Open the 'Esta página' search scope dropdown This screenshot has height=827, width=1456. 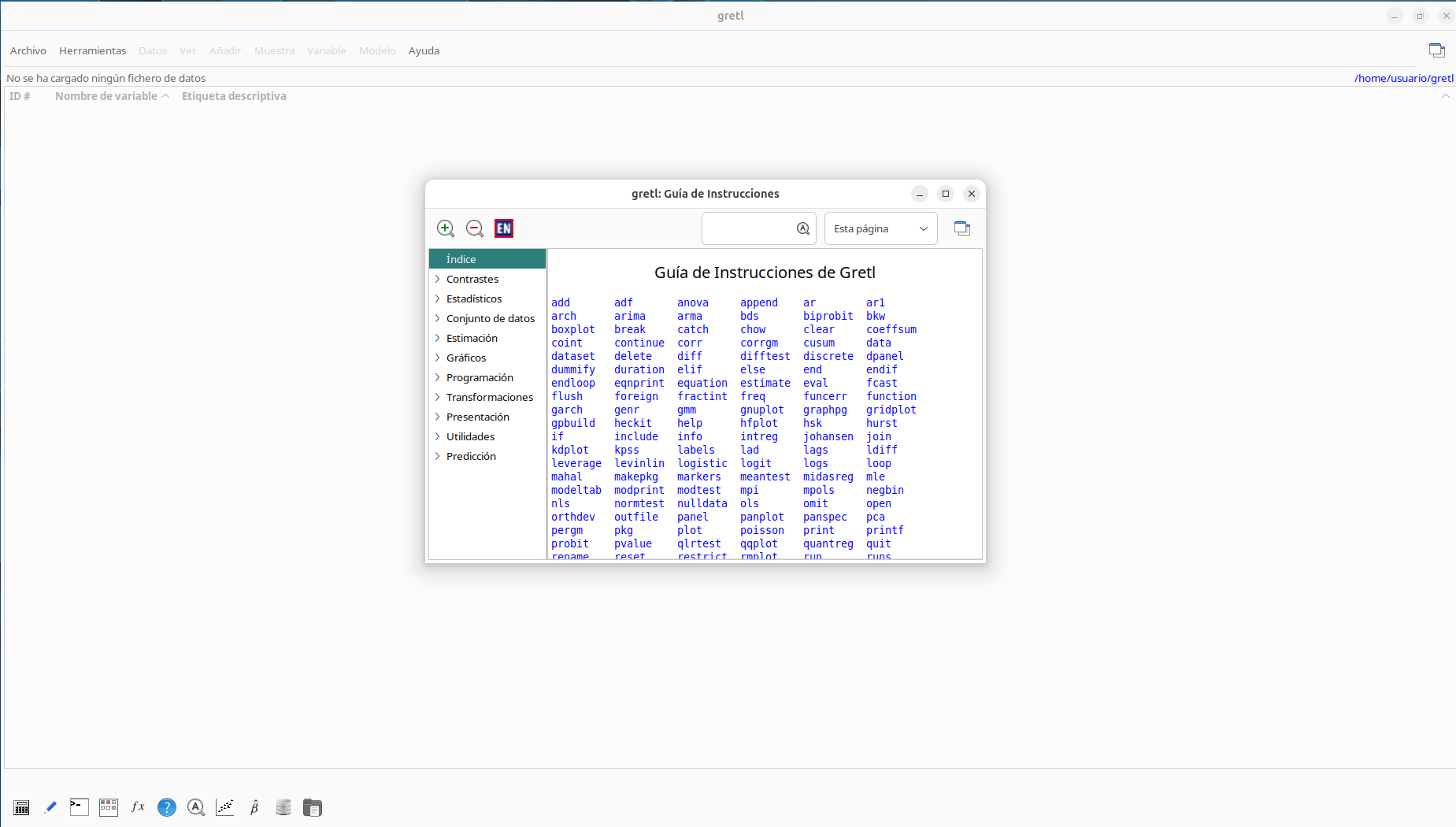[880, 228]
